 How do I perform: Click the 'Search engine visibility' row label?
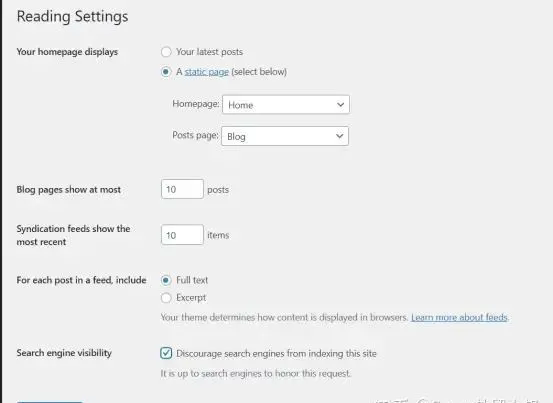tap(64, 353)
